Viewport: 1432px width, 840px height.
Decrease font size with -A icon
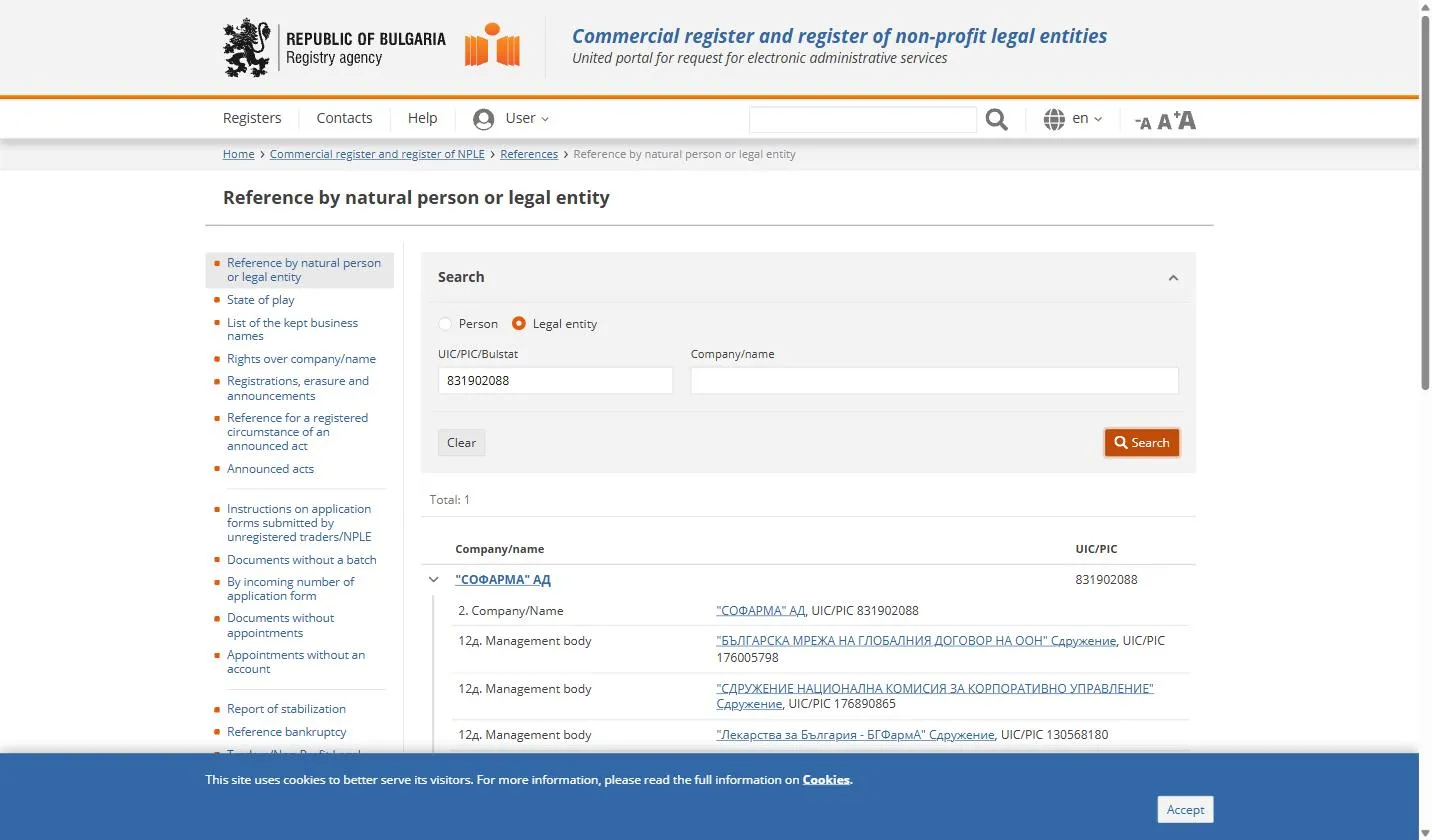pos(1143,122)
